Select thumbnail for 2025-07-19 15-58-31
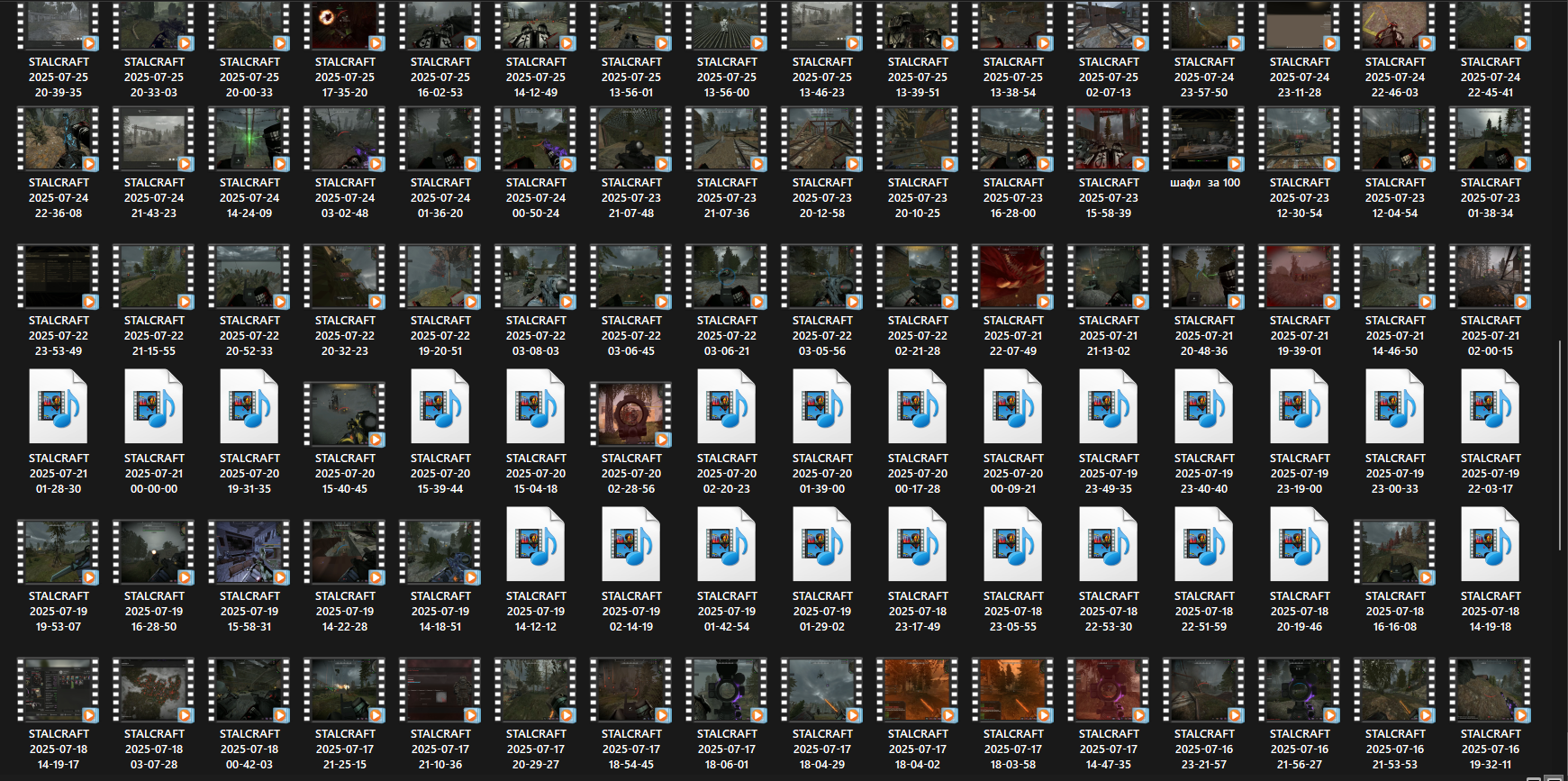The image size is (1568, 781). [x=249, y=552]
